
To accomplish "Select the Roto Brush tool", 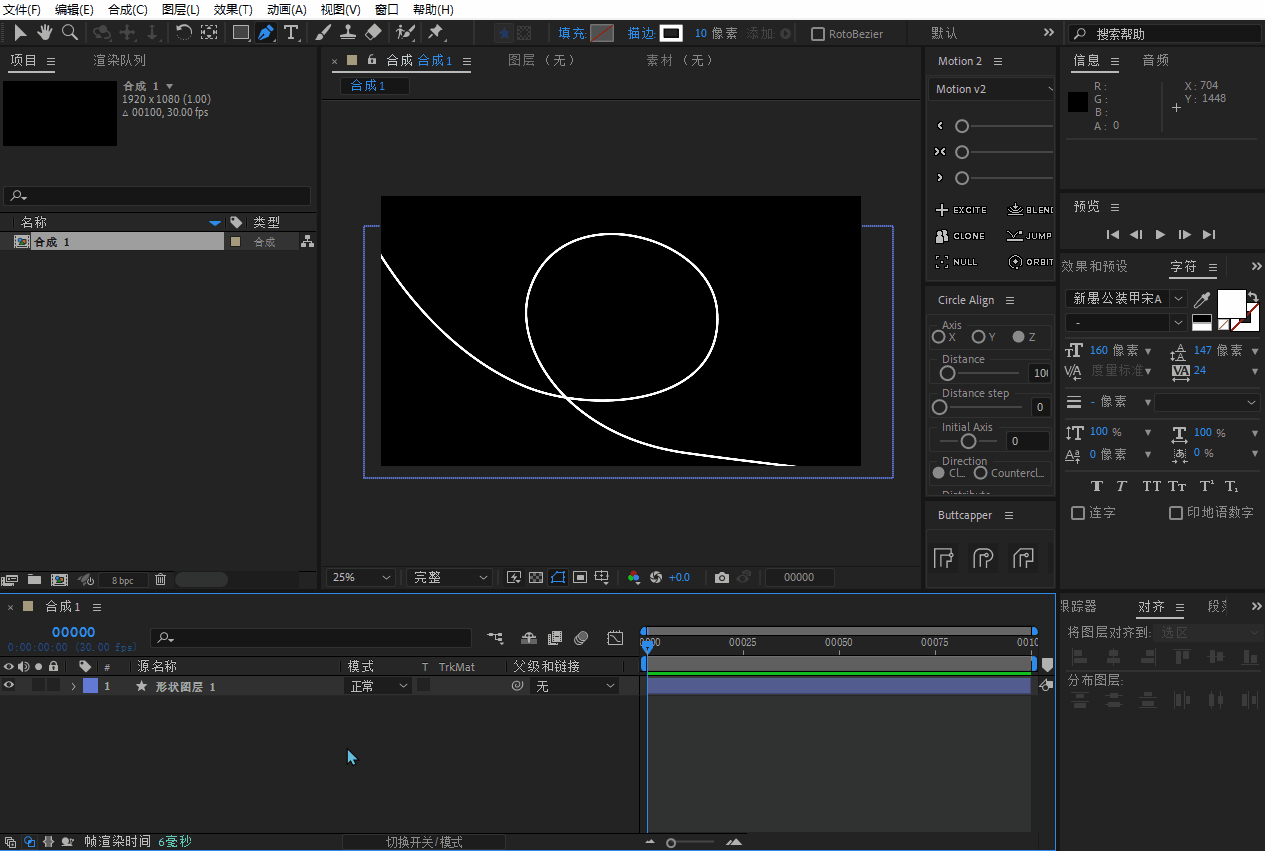I will pos(405,33).
